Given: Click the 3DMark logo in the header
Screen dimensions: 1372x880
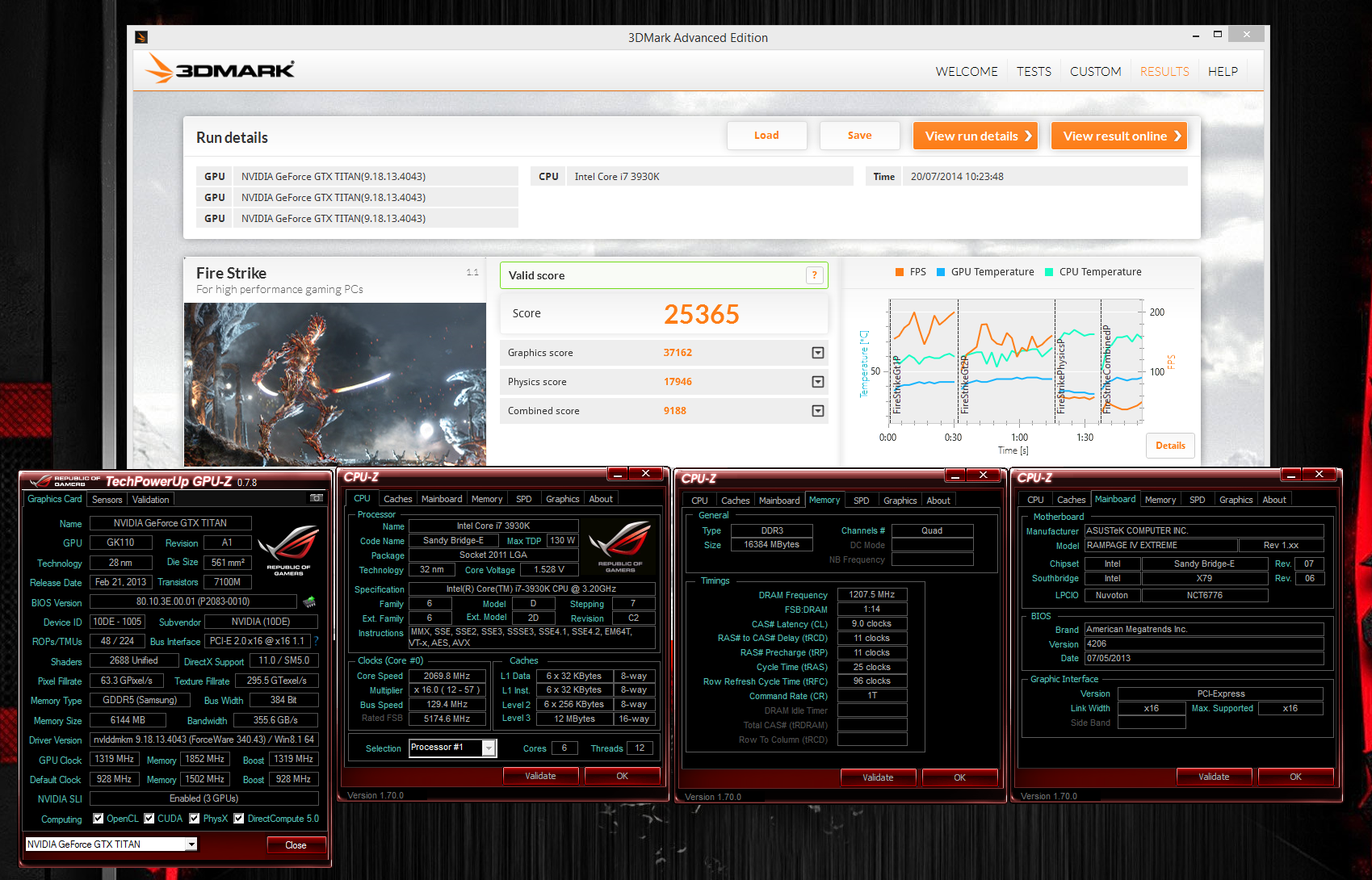Looking at the screenshot, I should click(220, 69).
